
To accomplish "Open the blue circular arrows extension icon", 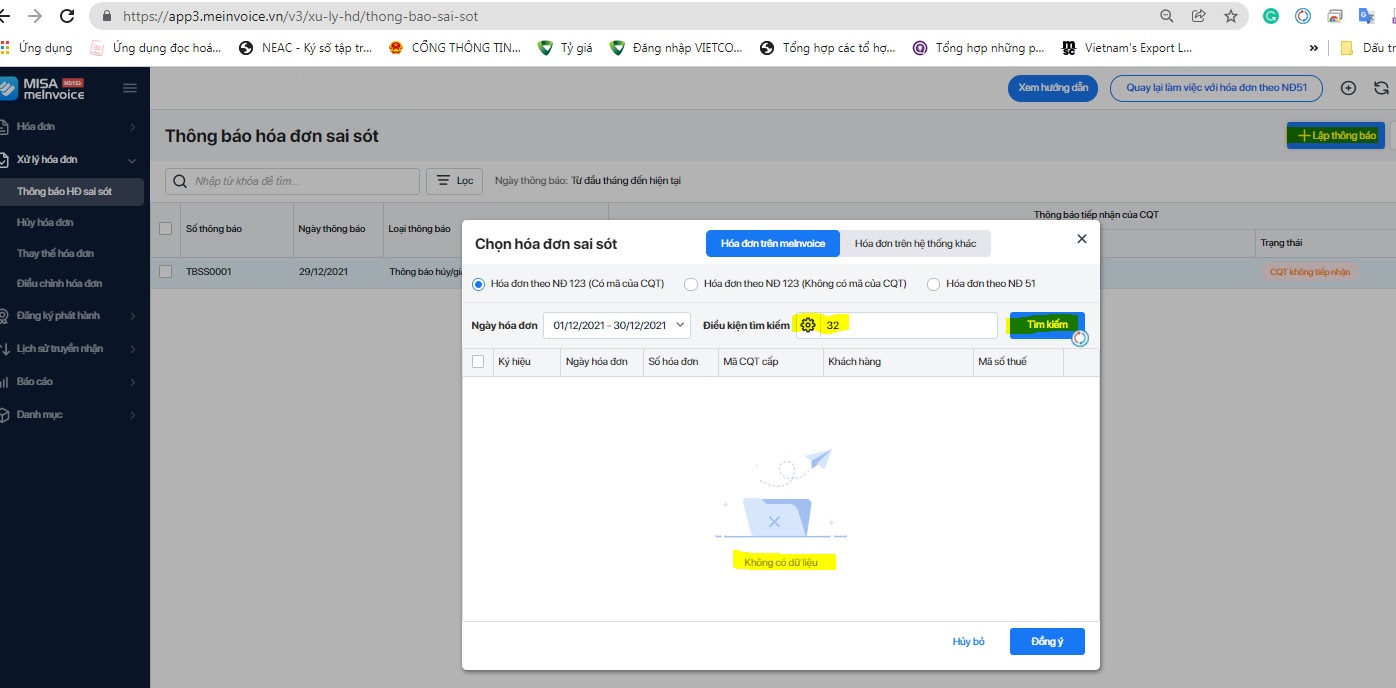I will [x=1303, y=16].
